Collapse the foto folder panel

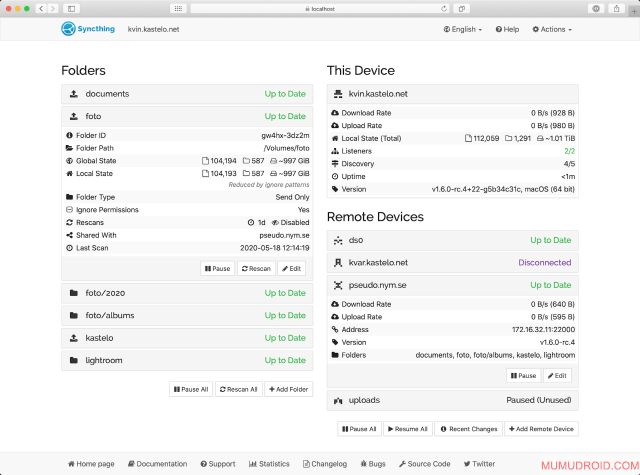(x=187, y=116)
